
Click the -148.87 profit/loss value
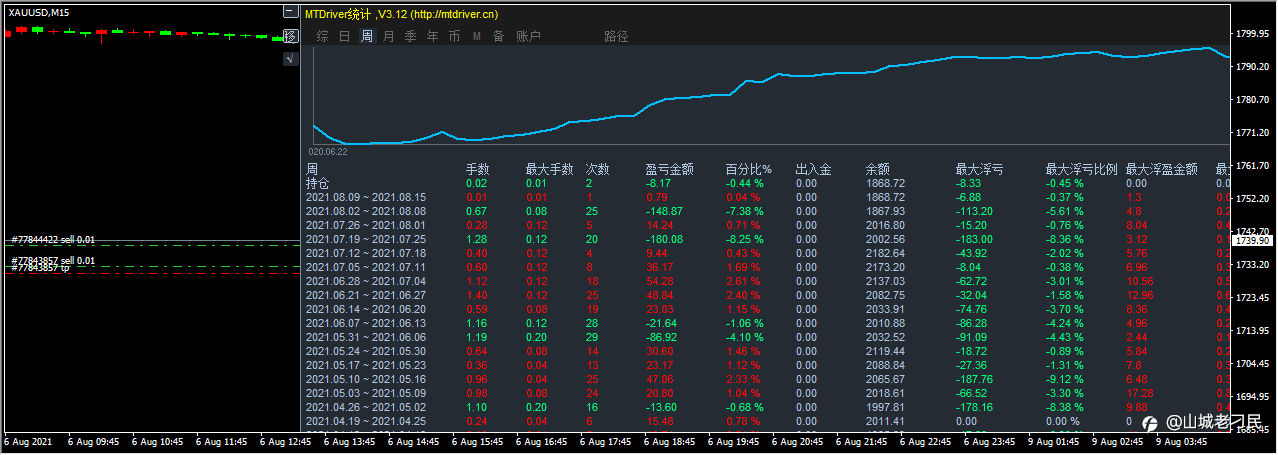664,211
